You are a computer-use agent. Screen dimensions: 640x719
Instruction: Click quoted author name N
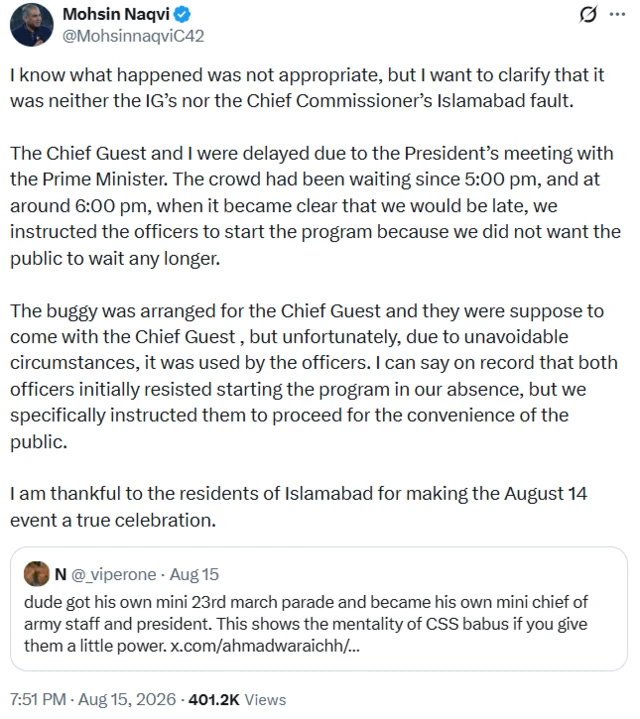[61, 574]
